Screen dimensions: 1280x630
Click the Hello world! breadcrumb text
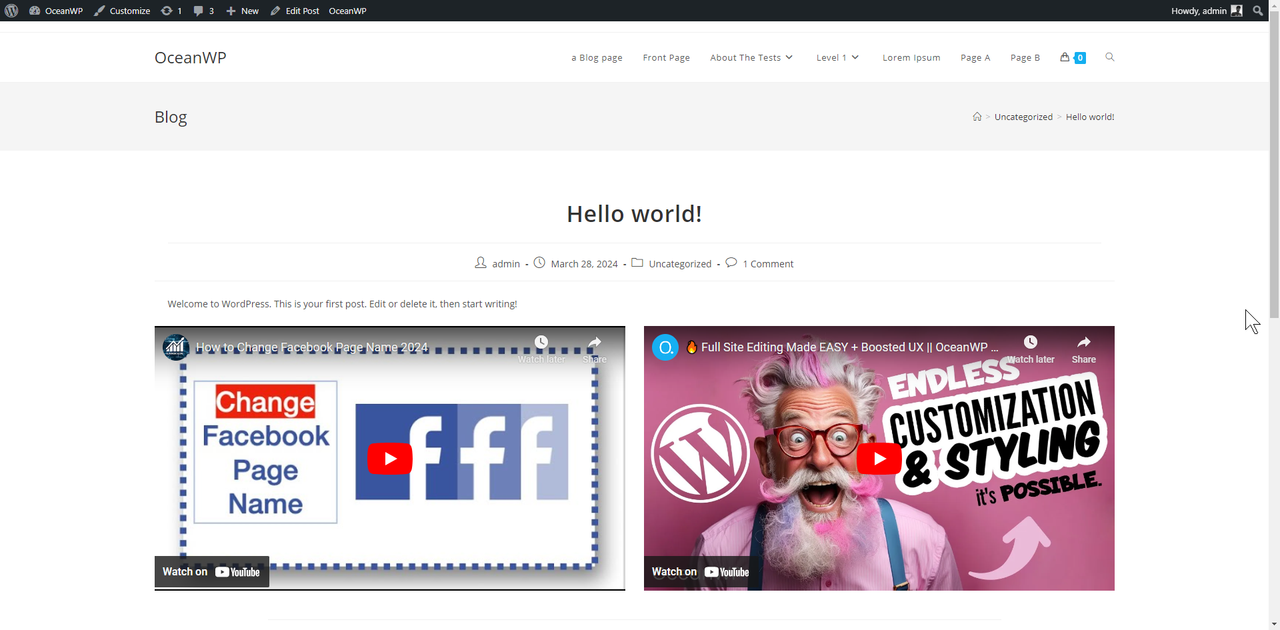point(1090,117)
